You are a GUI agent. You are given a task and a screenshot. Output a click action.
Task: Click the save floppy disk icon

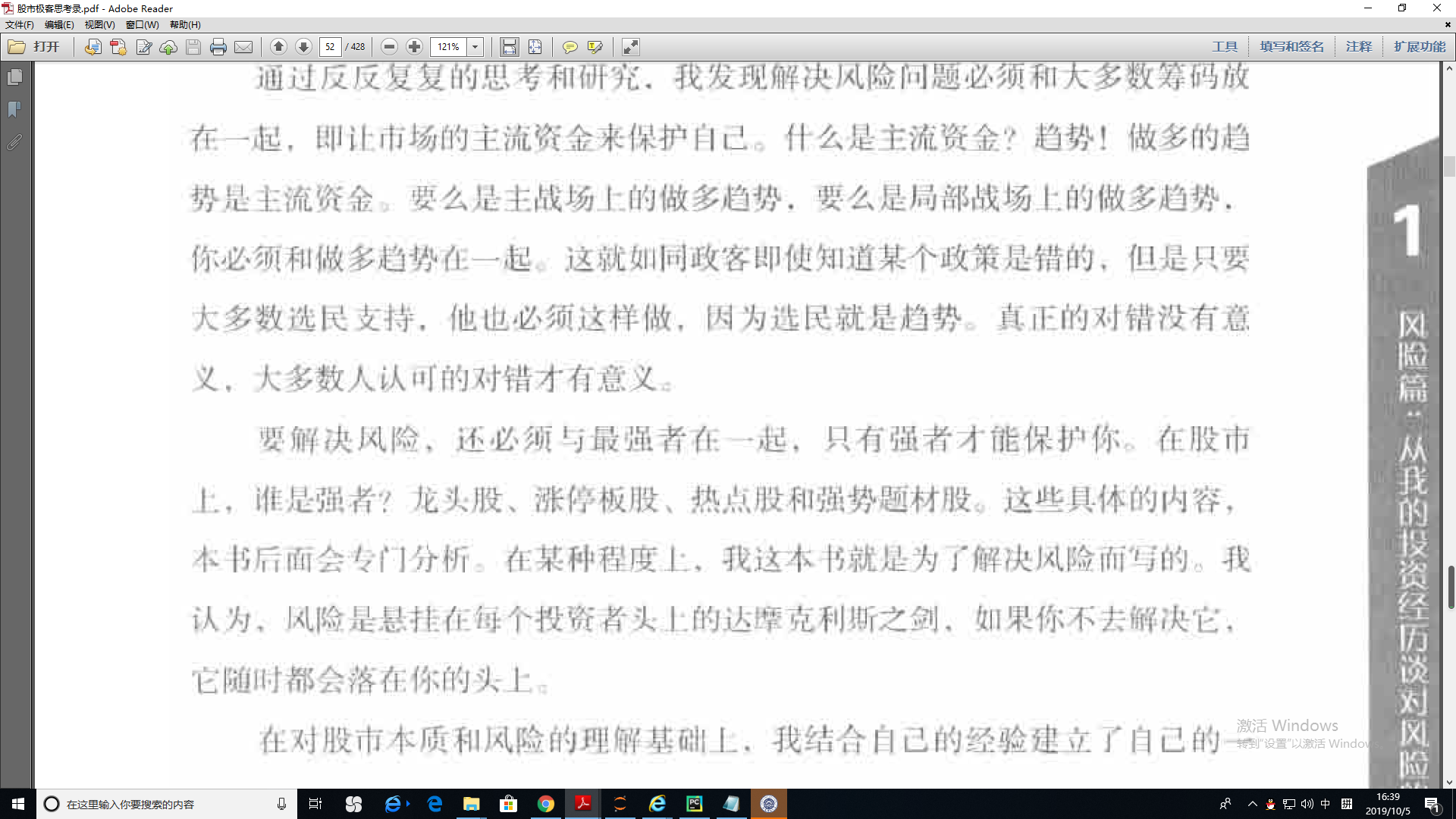click(x=193, y=47)
